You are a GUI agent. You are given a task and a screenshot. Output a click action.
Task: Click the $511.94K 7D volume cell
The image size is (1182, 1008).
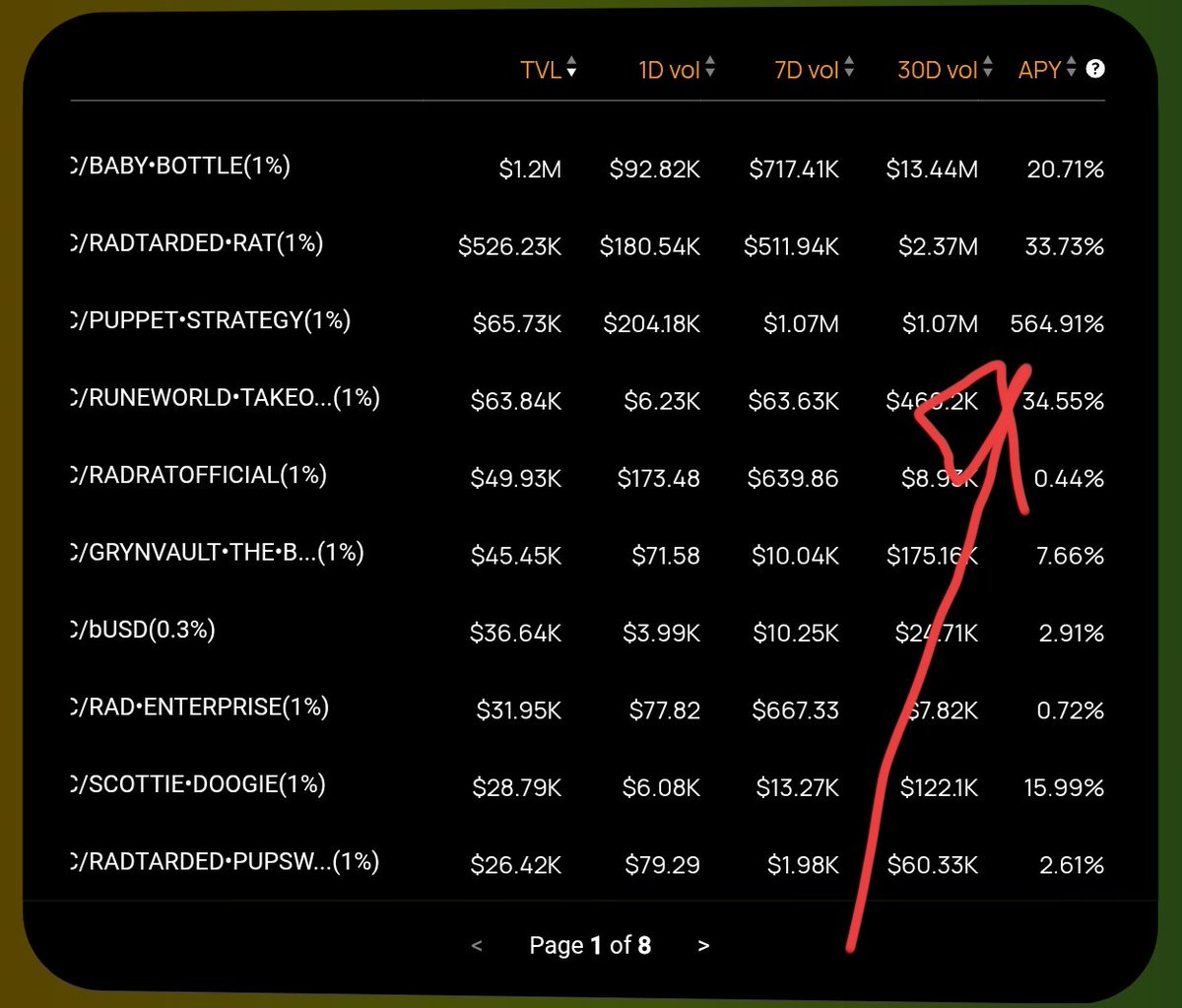pos(792,246)
